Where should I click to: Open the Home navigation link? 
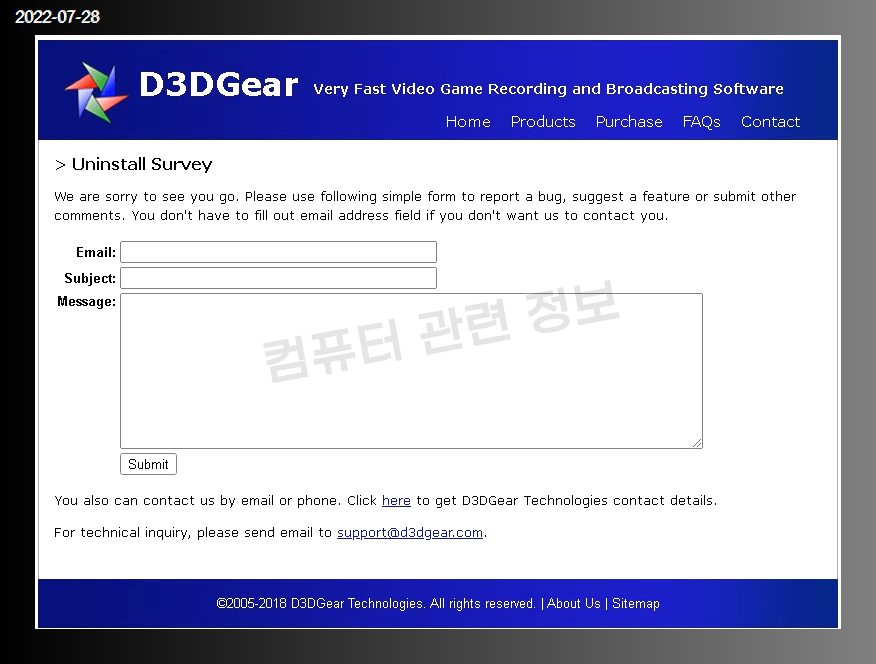(468, 122)
